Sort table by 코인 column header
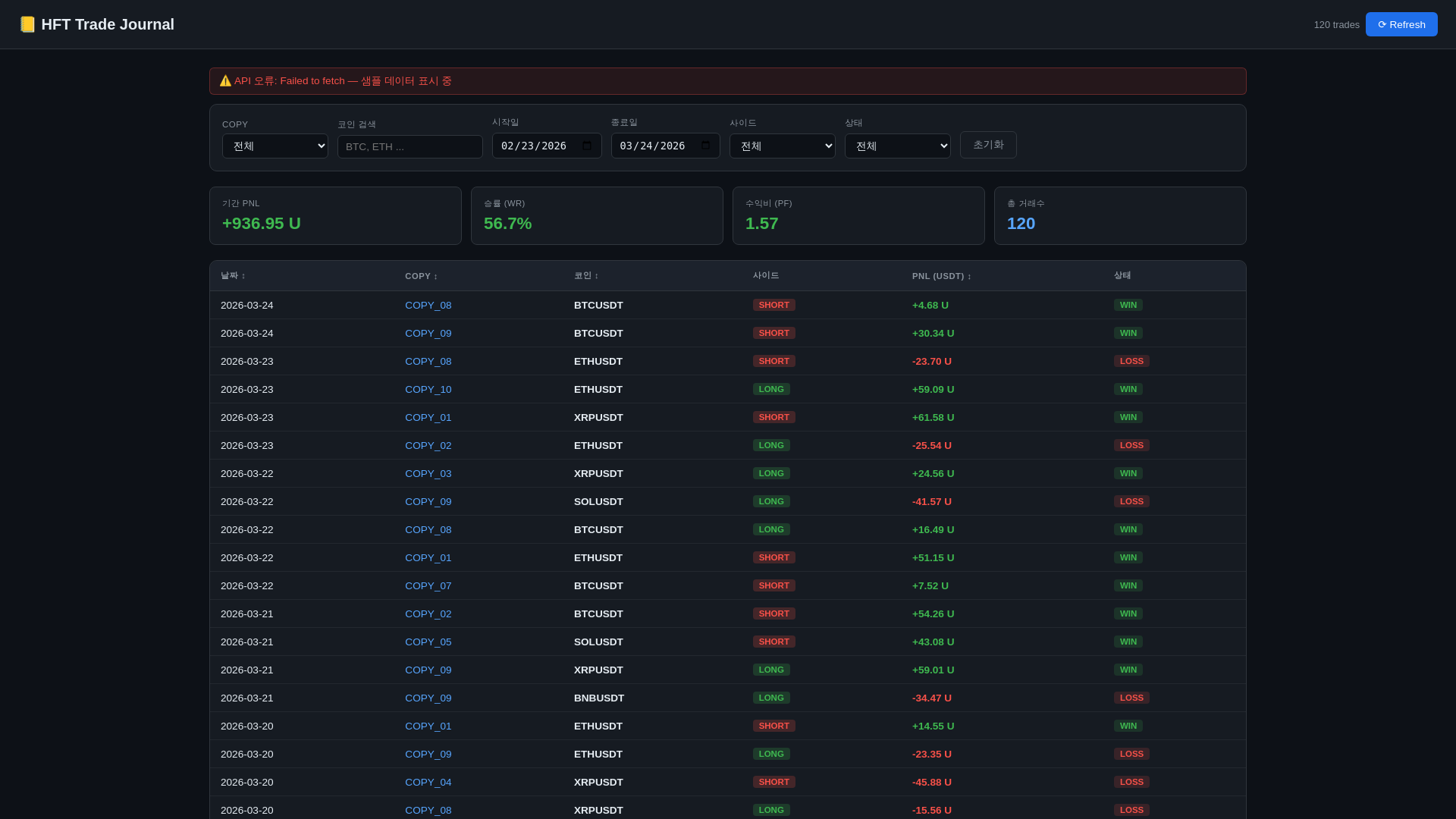Image resolution: width=1456 pixels, height=819 pixels. point(586,276)
